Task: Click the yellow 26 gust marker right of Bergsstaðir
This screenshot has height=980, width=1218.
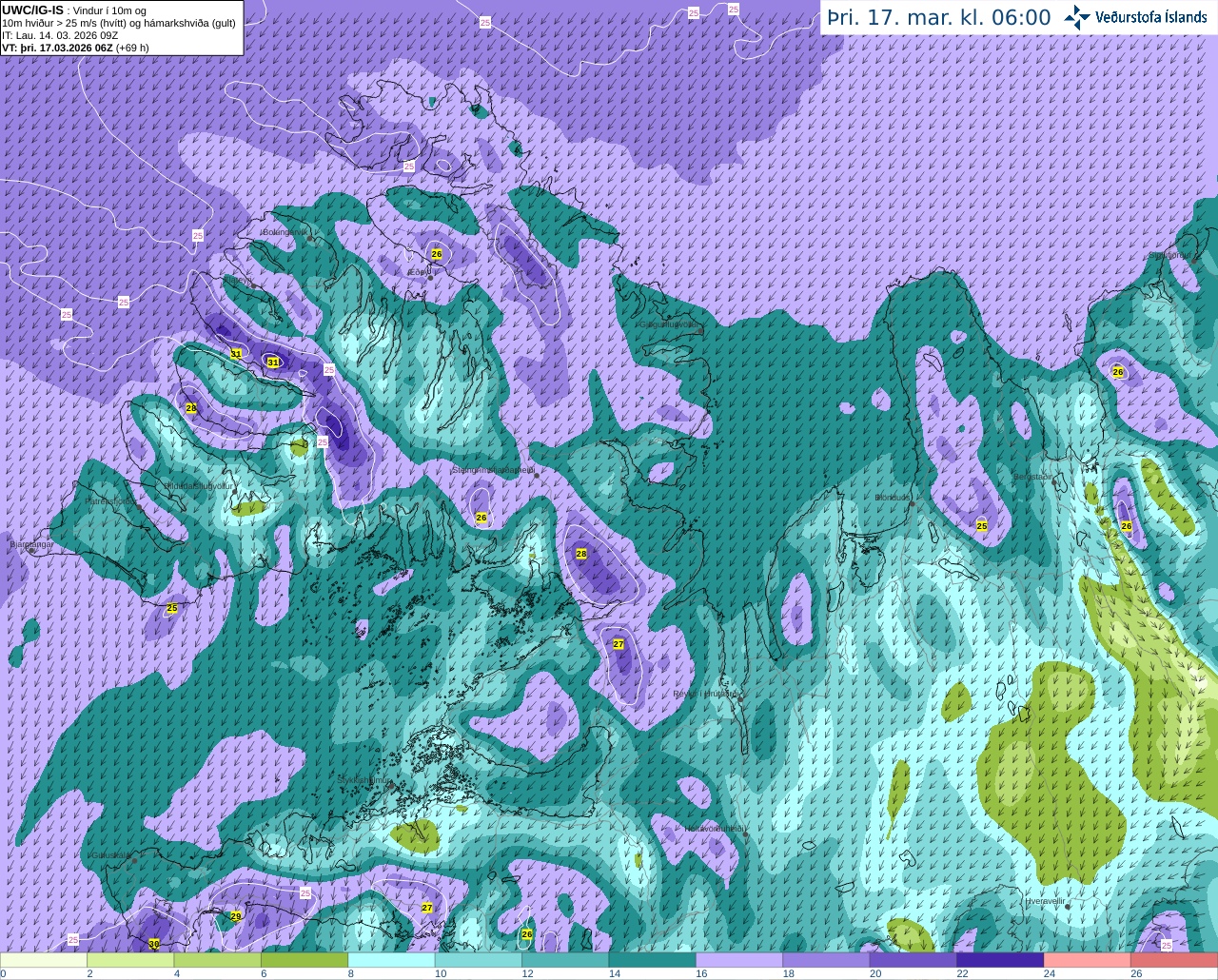Action: pyautogui.click(x=1127, y=526)
